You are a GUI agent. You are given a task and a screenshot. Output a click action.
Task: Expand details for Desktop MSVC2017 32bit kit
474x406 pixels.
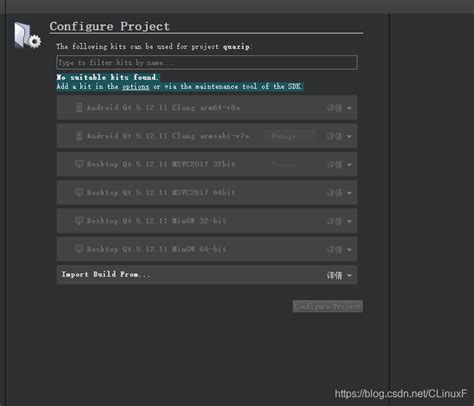point(339,165)
